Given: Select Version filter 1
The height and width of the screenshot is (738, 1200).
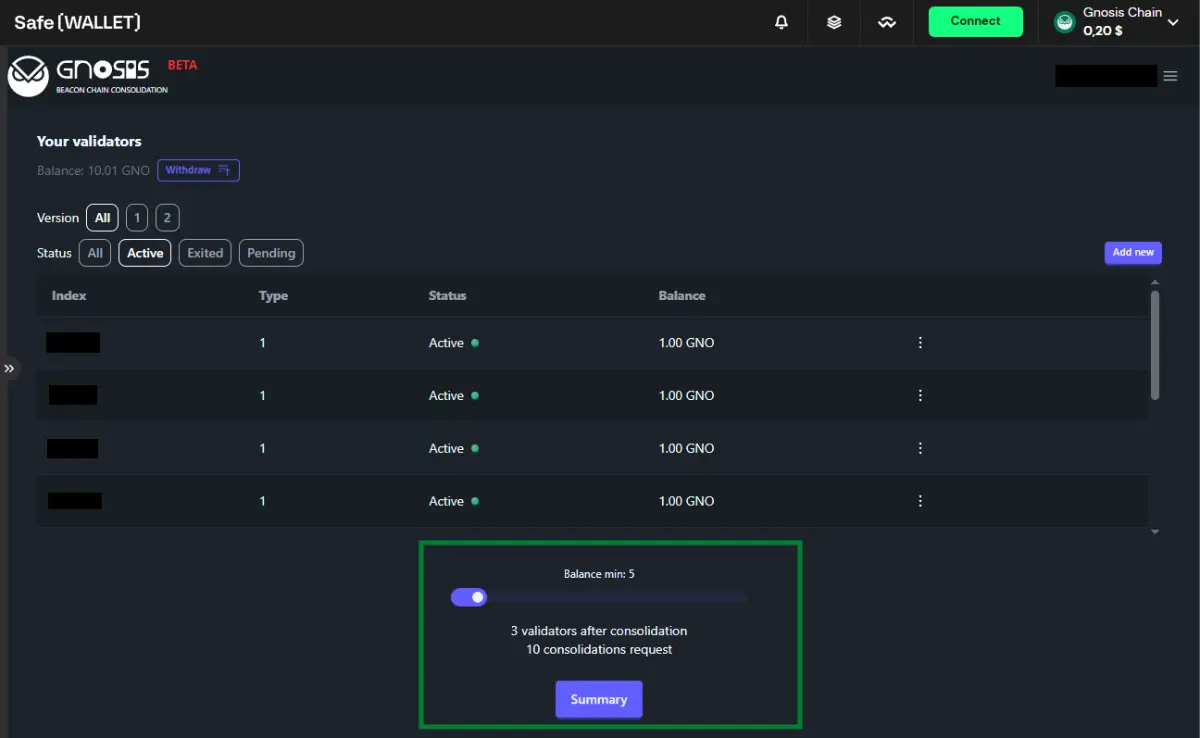Looking at the screenshot, I should (137, 218).
